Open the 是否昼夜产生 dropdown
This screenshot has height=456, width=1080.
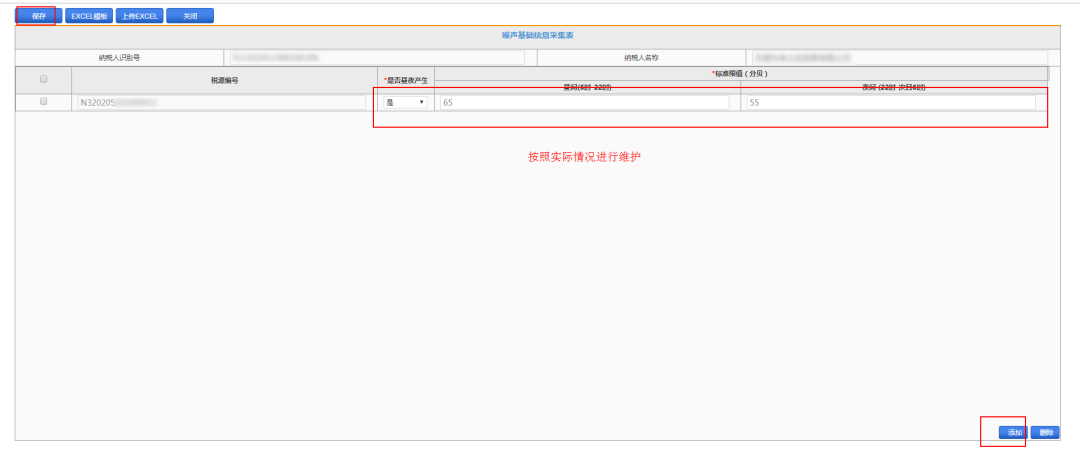(406, 102)
